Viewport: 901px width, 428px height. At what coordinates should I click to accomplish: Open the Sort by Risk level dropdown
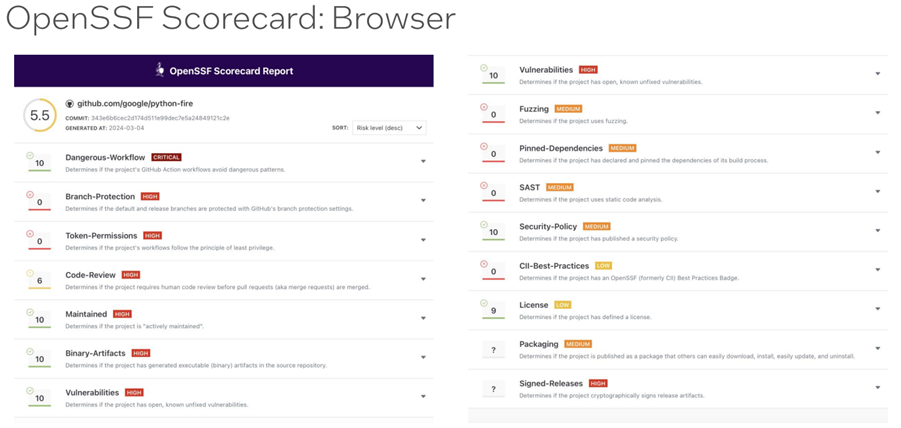click(x=389, y=128)
